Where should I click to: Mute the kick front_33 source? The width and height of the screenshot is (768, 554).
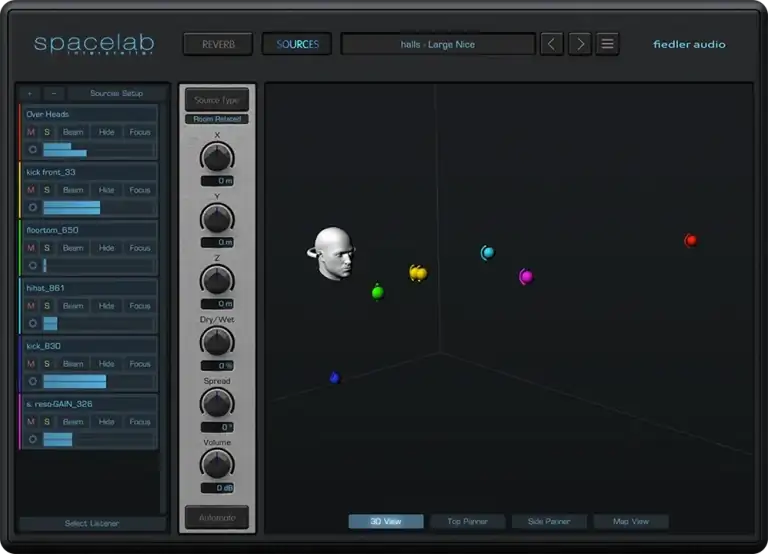click(31, 190)
